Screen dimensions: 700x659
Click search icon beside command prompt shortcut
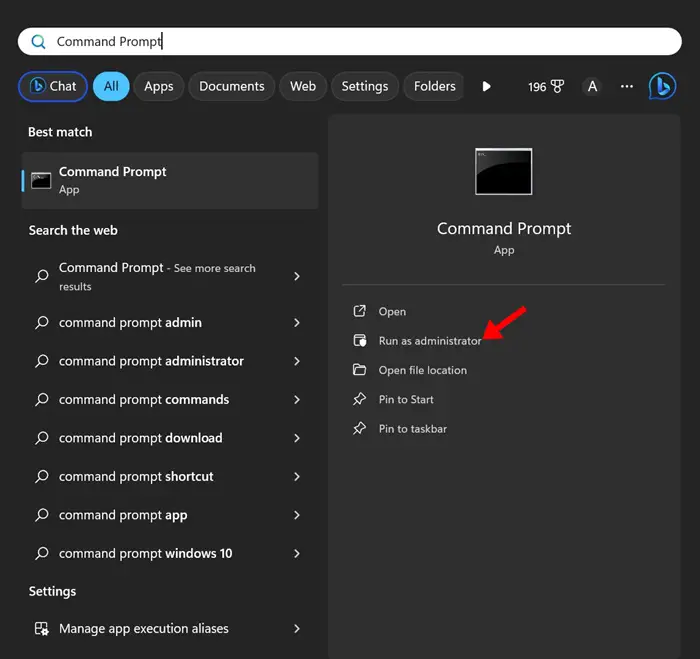click(42, 476)
